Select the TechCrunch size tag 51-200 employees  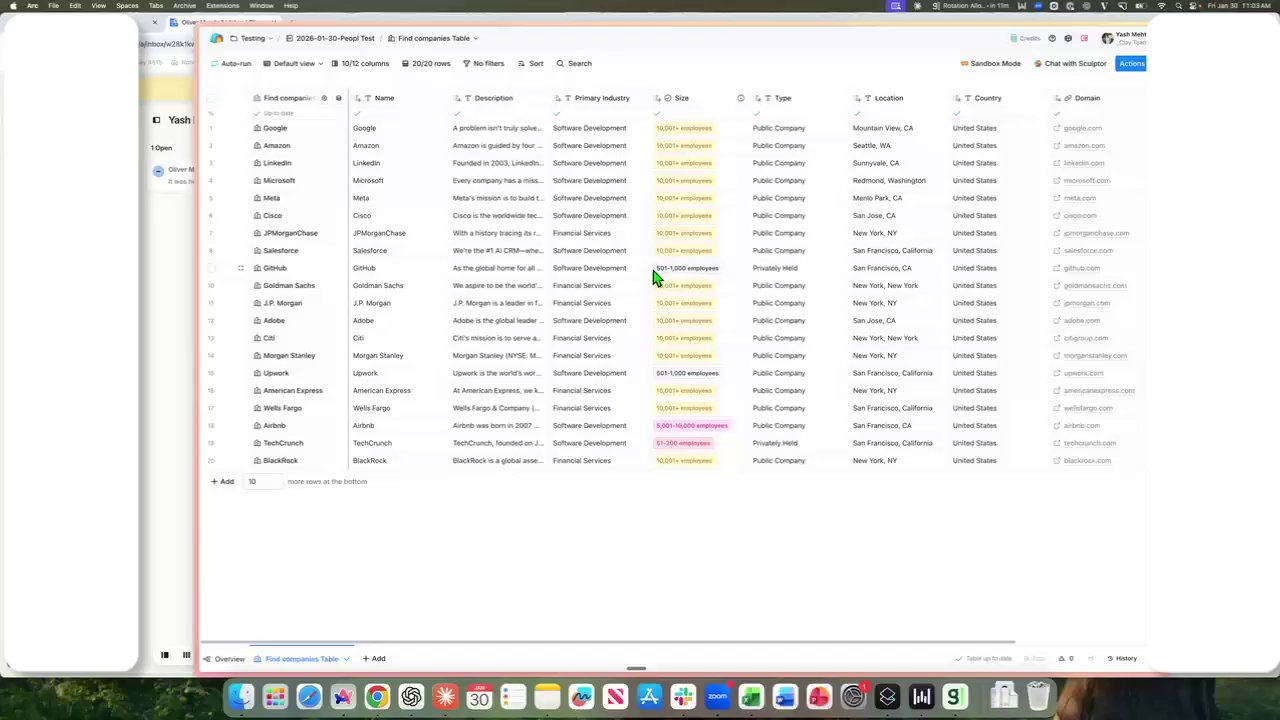(683, 443)
